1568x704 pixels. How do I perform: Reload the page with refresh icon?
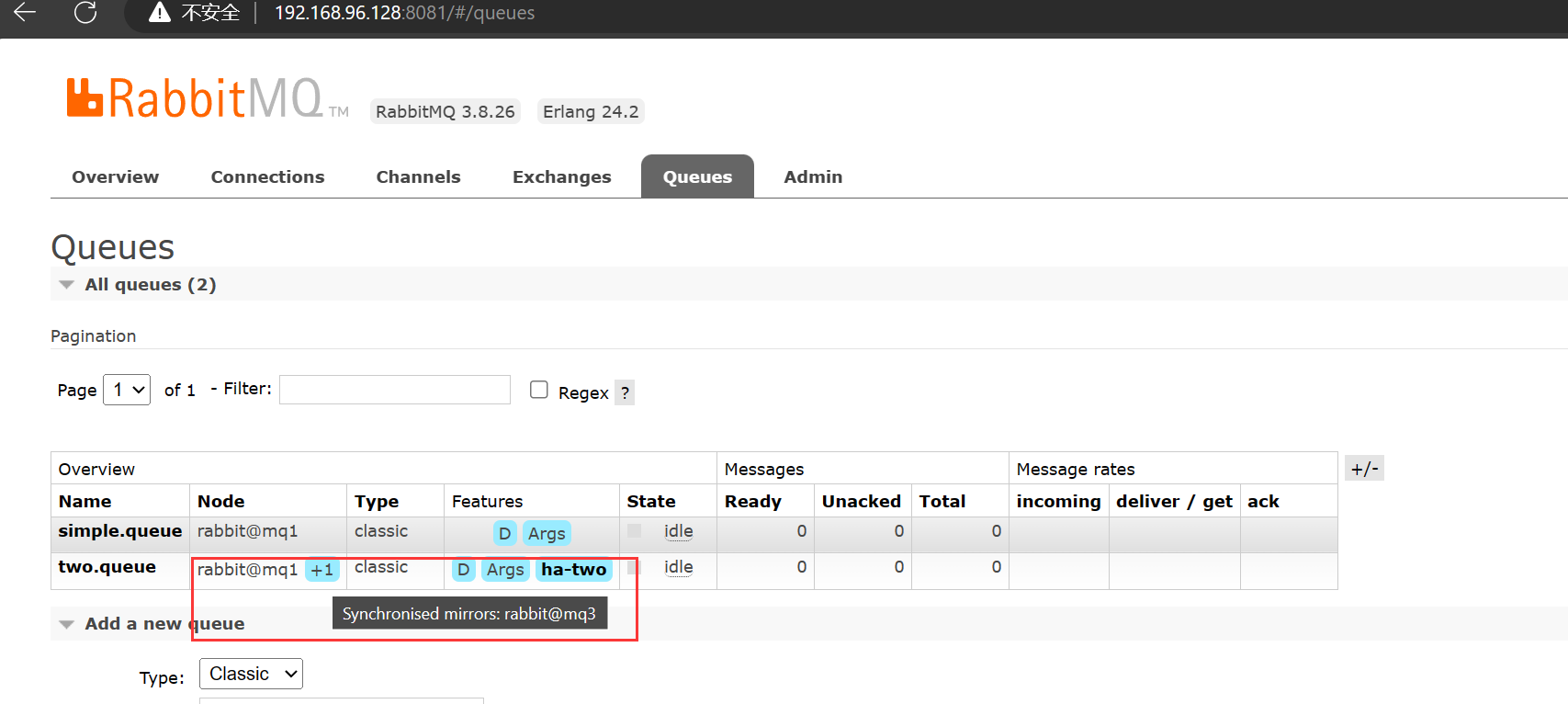pos(85,12)
